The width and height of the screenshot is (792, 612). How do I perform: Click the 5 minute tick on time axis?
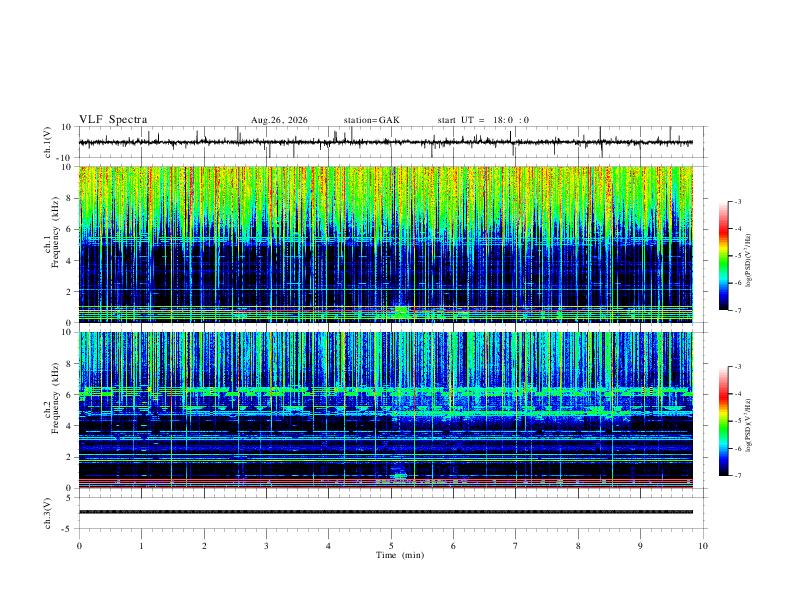point(391,546)
